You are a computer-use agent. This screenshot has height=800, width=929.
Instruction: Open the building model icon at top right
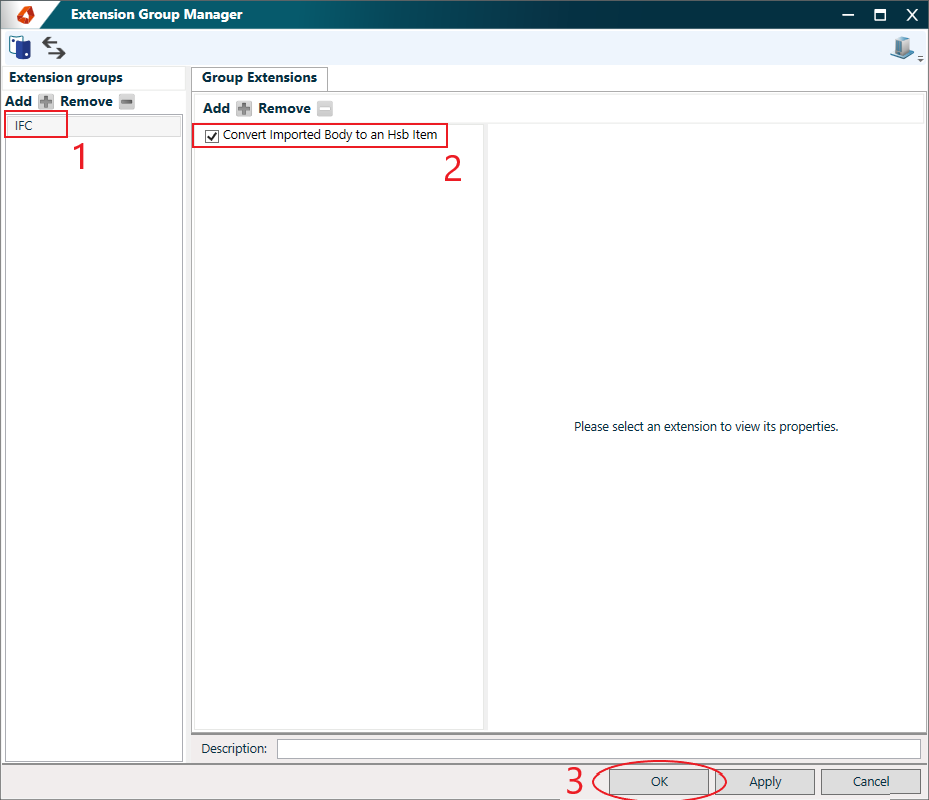(902, 47)
